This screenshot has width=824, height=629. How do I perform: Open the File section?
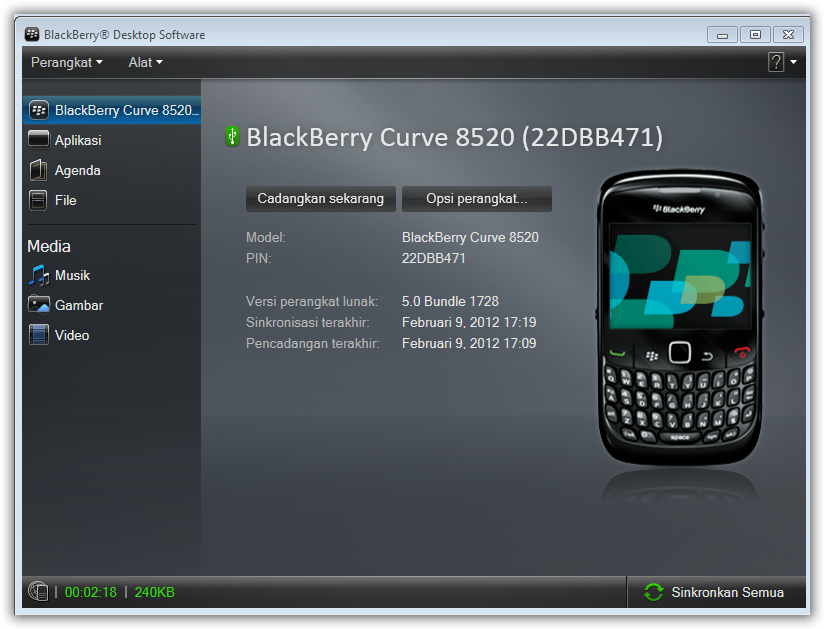click(112, 200)
